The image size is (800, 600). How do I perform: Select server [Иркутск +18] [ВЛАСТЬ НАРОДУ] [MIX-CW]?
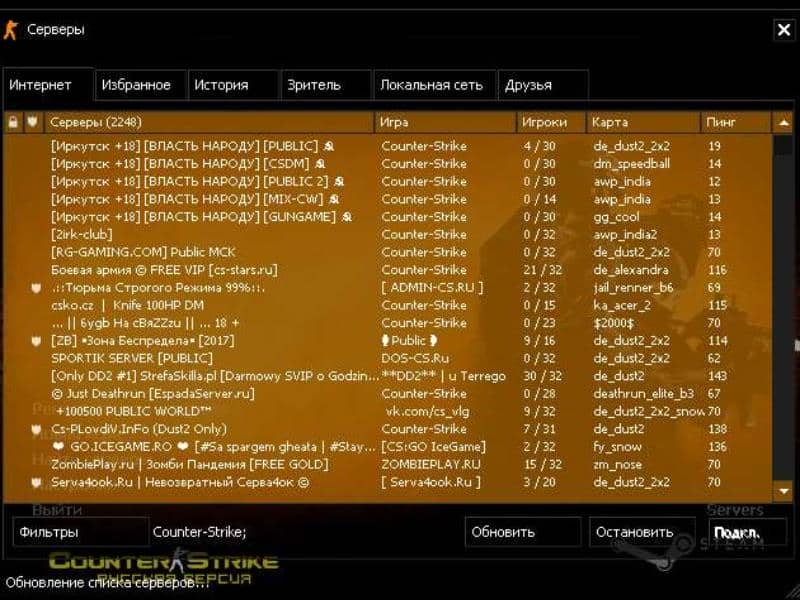point(388,199)
